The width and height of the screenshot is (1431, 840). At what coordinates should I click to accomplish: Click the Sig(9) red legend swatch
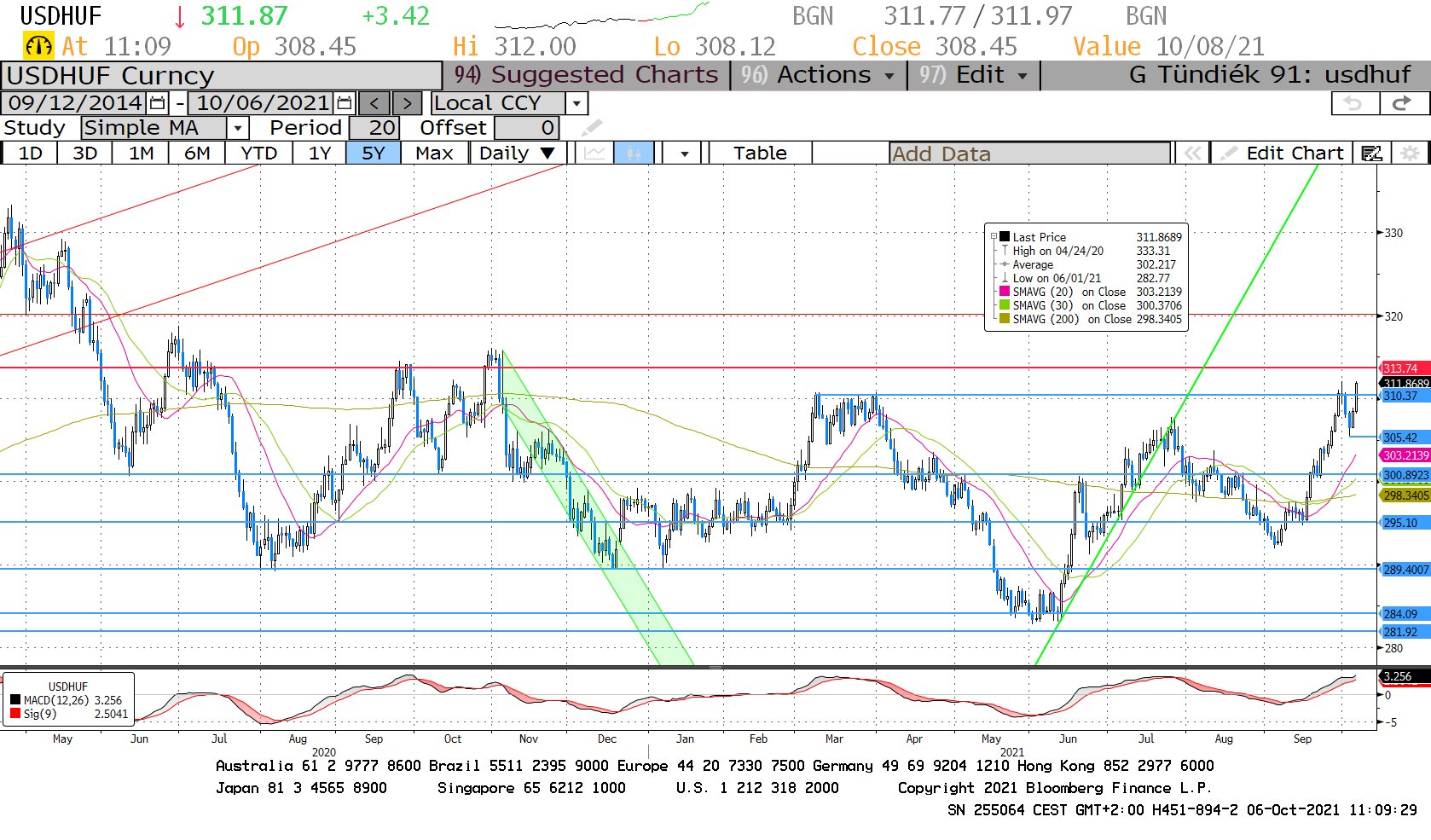[x=14, y=713]
